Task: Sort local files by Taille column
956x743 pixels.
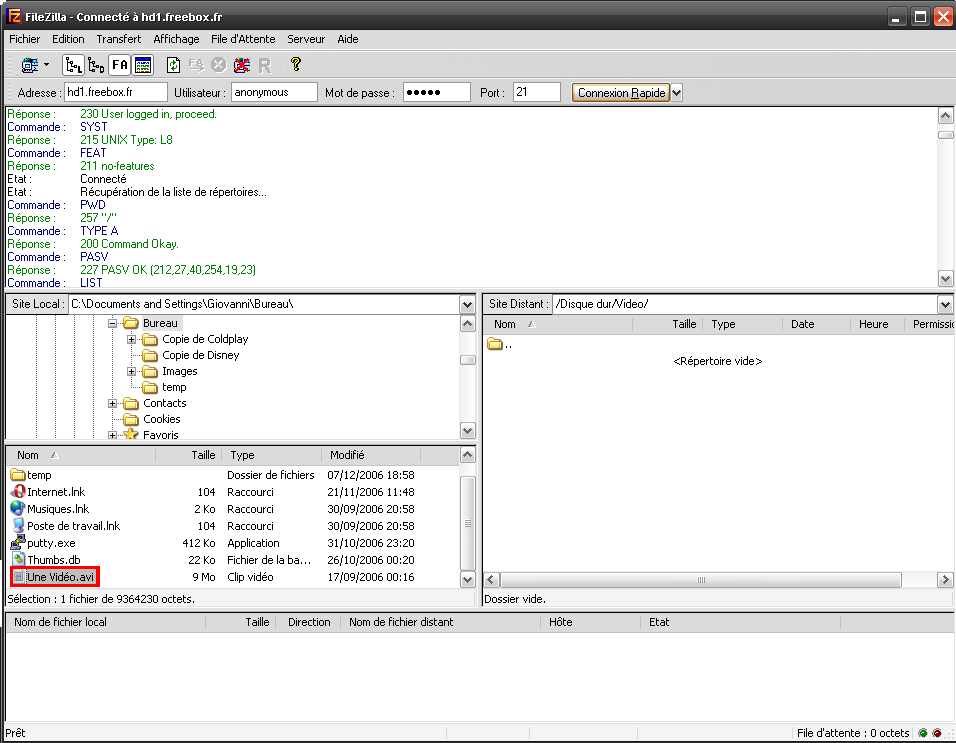Action: coord(189,455)
